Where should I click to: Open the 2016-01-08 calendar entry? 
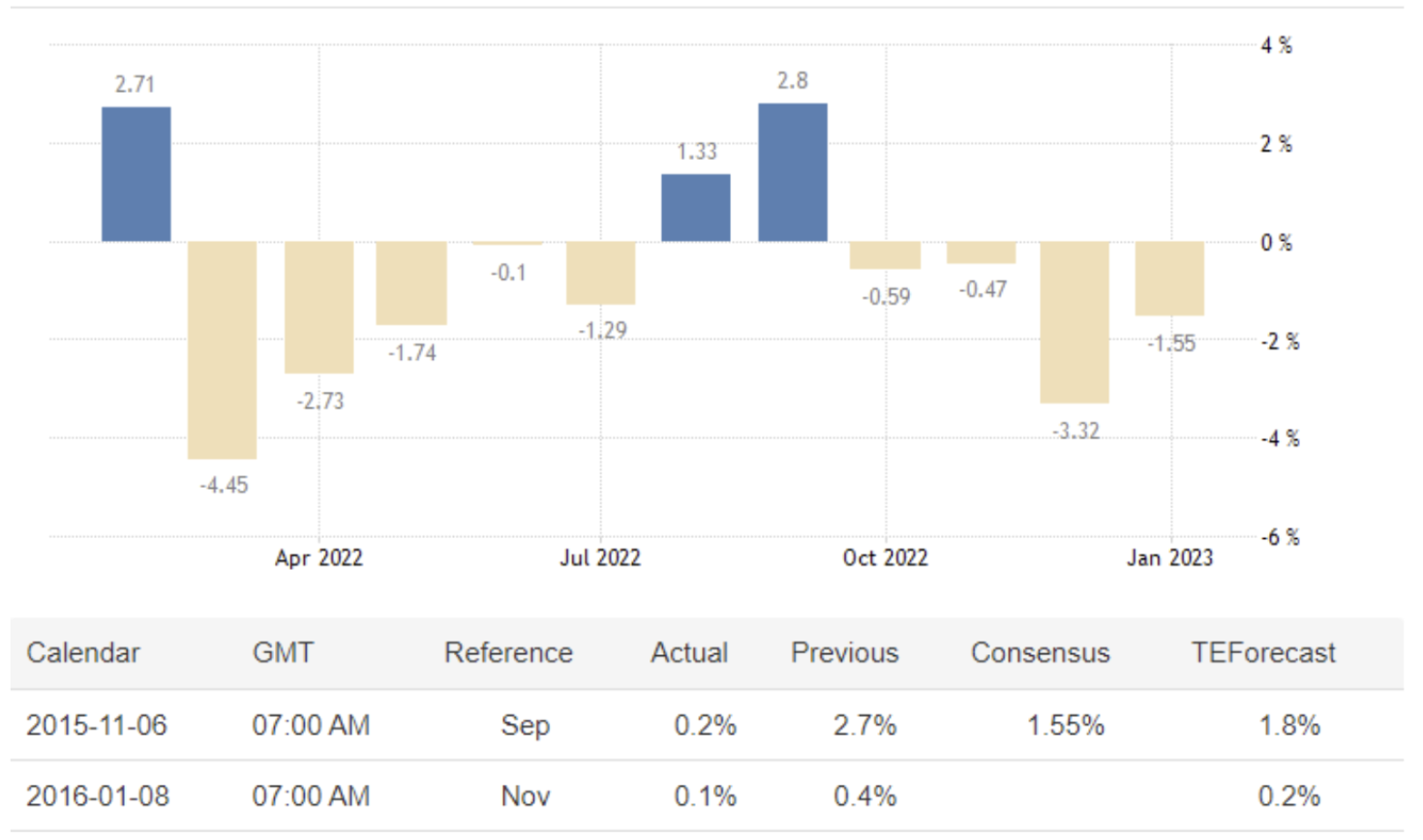click(x=98, y=796)
